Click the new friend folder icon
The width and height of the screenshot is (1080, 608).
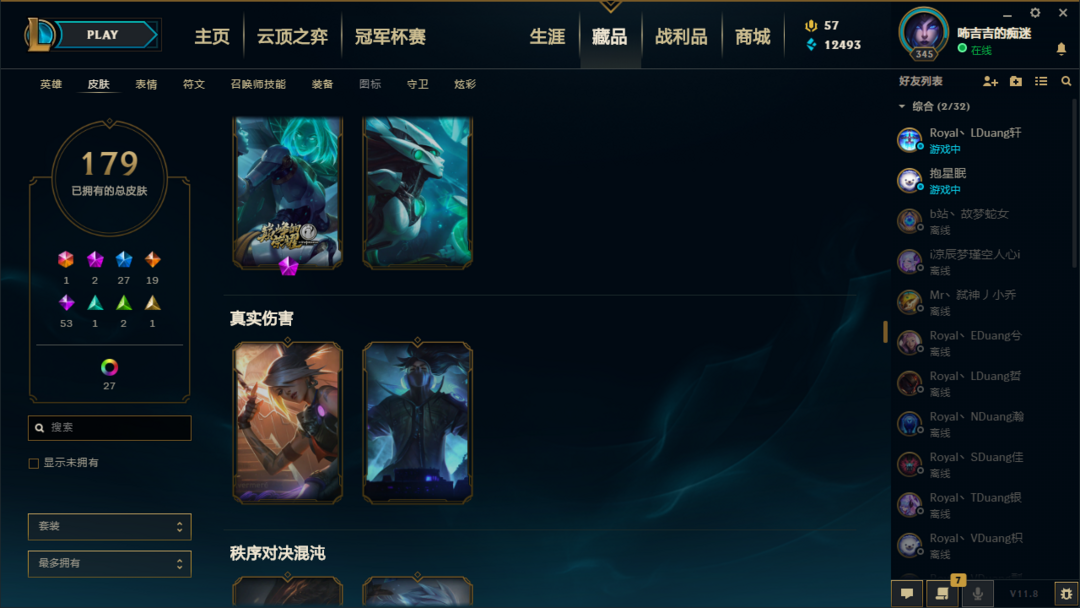[1016, 81]
